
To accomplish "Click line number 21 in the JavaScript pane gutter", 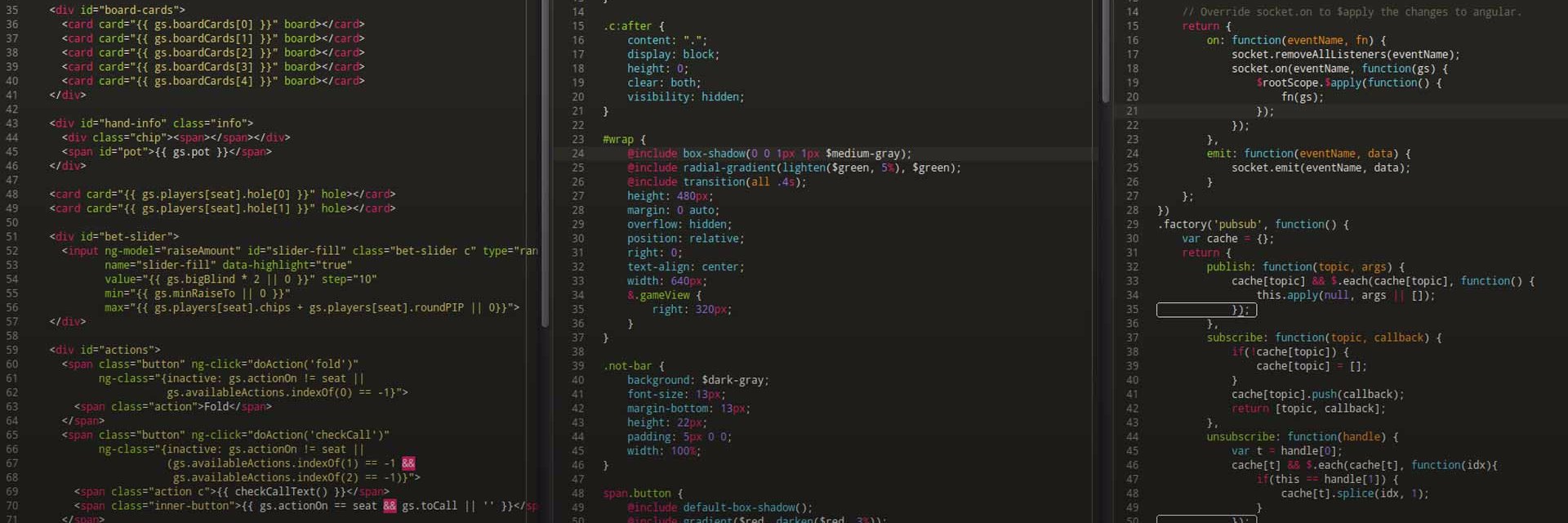I will click(x=1132, y=111).
